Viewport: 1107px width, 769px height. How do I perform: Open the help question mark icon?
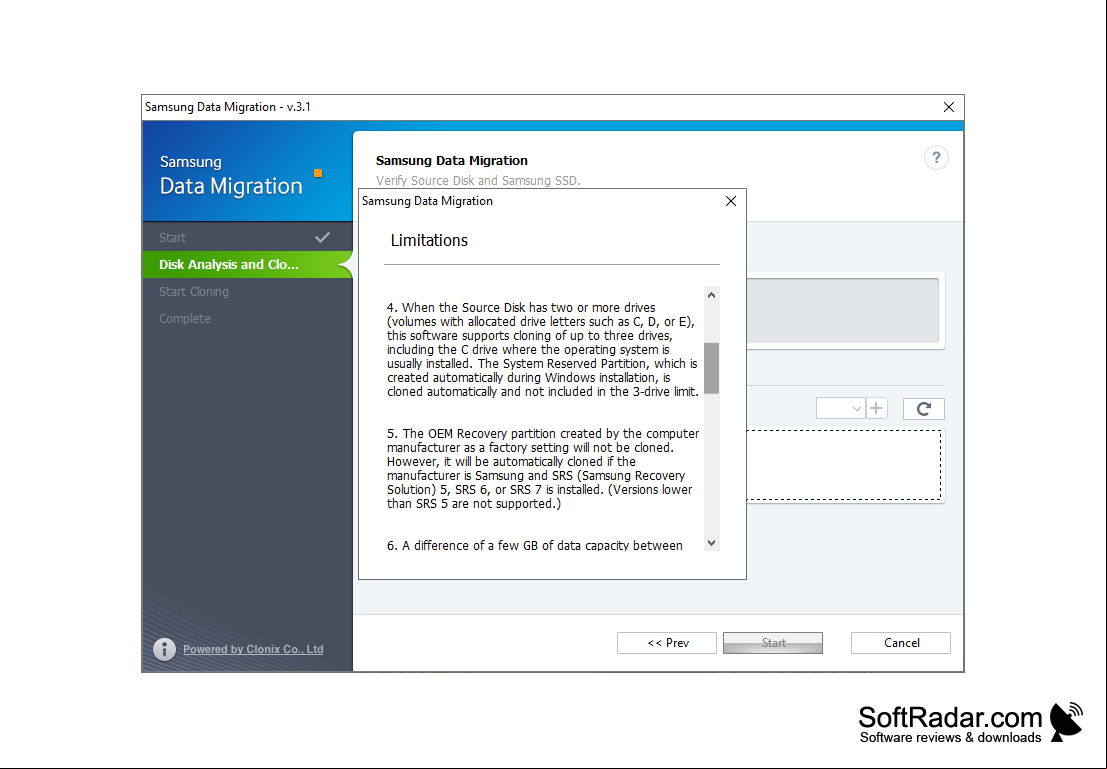coord(936,157)
